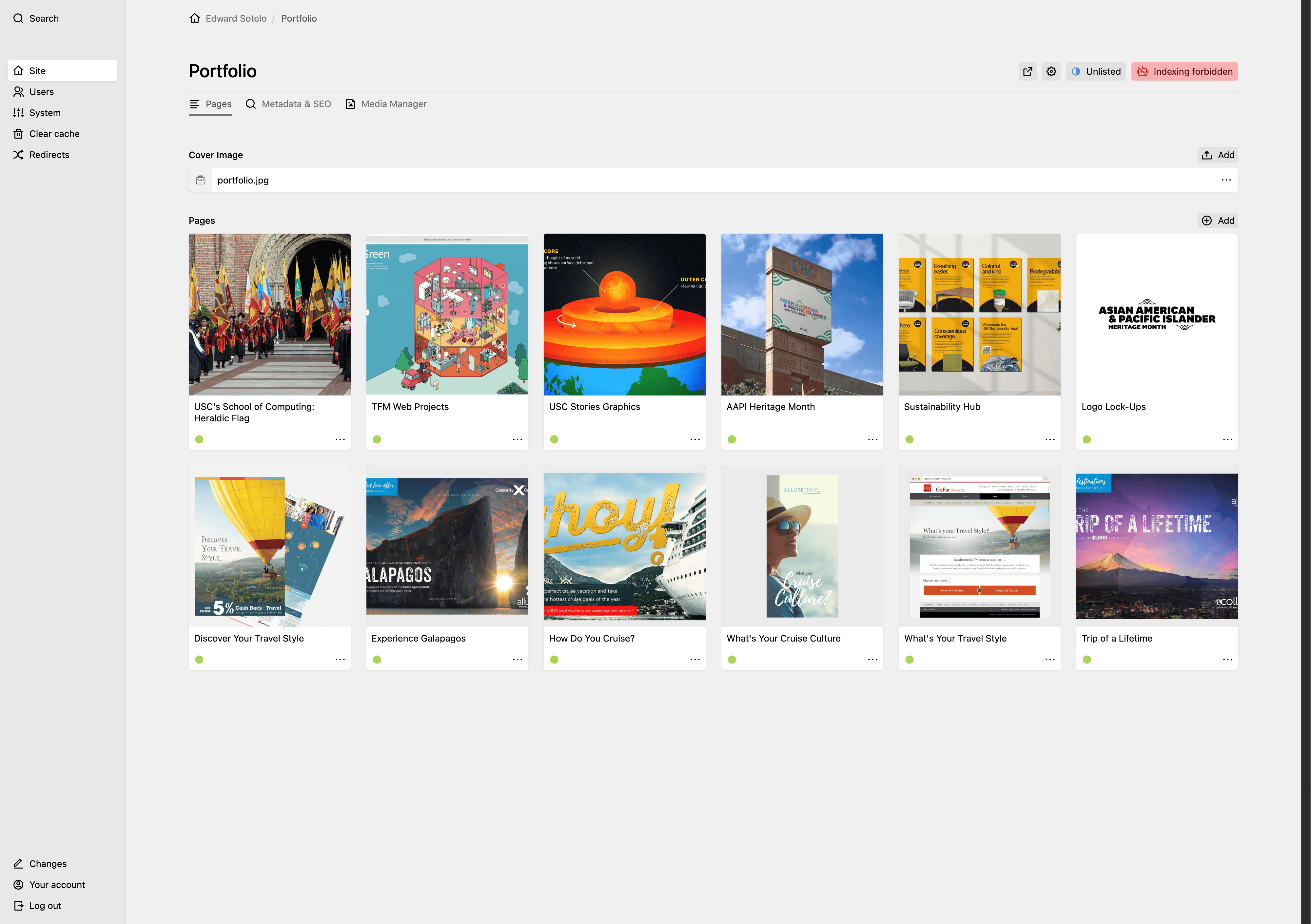Click the portfolio.jpg file icon
This screenshot has width=1311, height=924.
(200, 180)
